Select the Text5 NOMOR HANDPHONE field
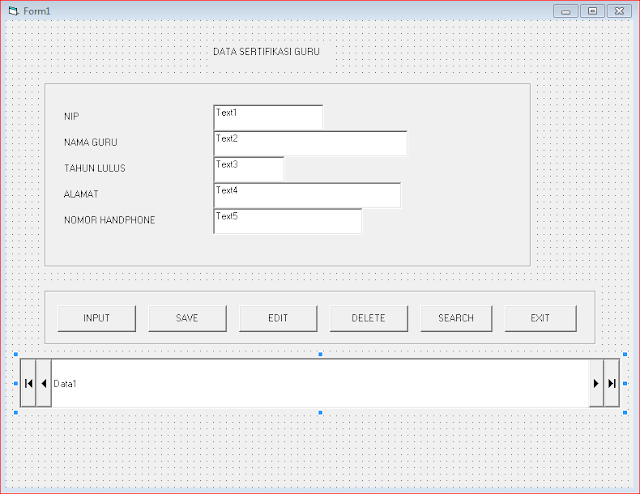Image resolution: width=640 pixels, height=494 pixels. pos(288,221)
